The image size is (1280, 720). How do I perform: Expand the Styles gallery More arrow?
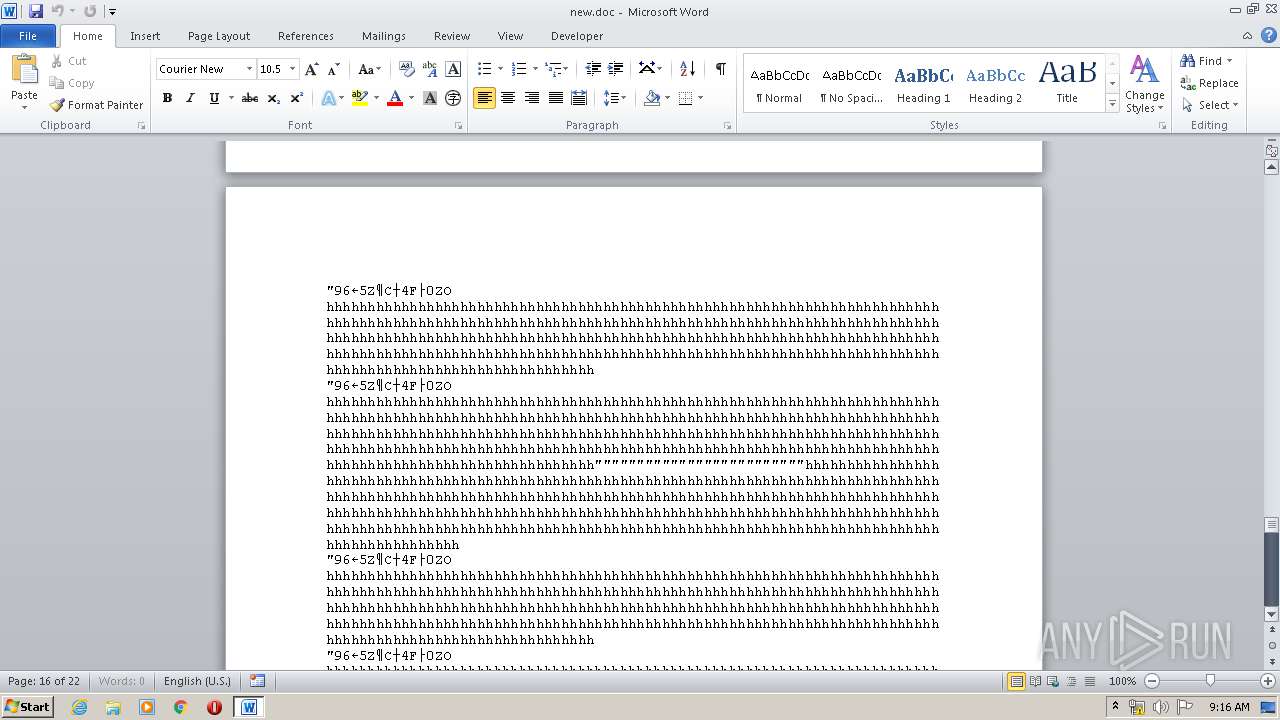[1112, 104]
